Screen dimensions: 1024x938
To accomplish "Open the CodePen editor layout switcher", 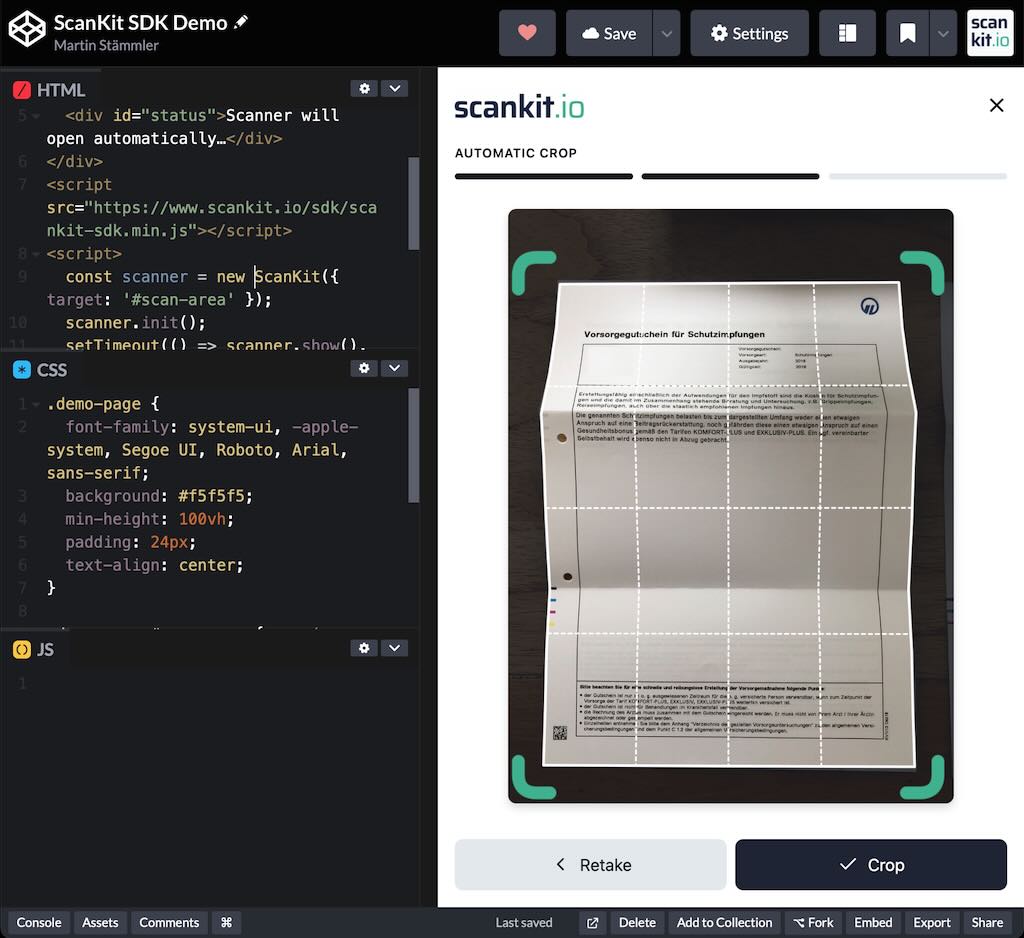I will point(847,32).
